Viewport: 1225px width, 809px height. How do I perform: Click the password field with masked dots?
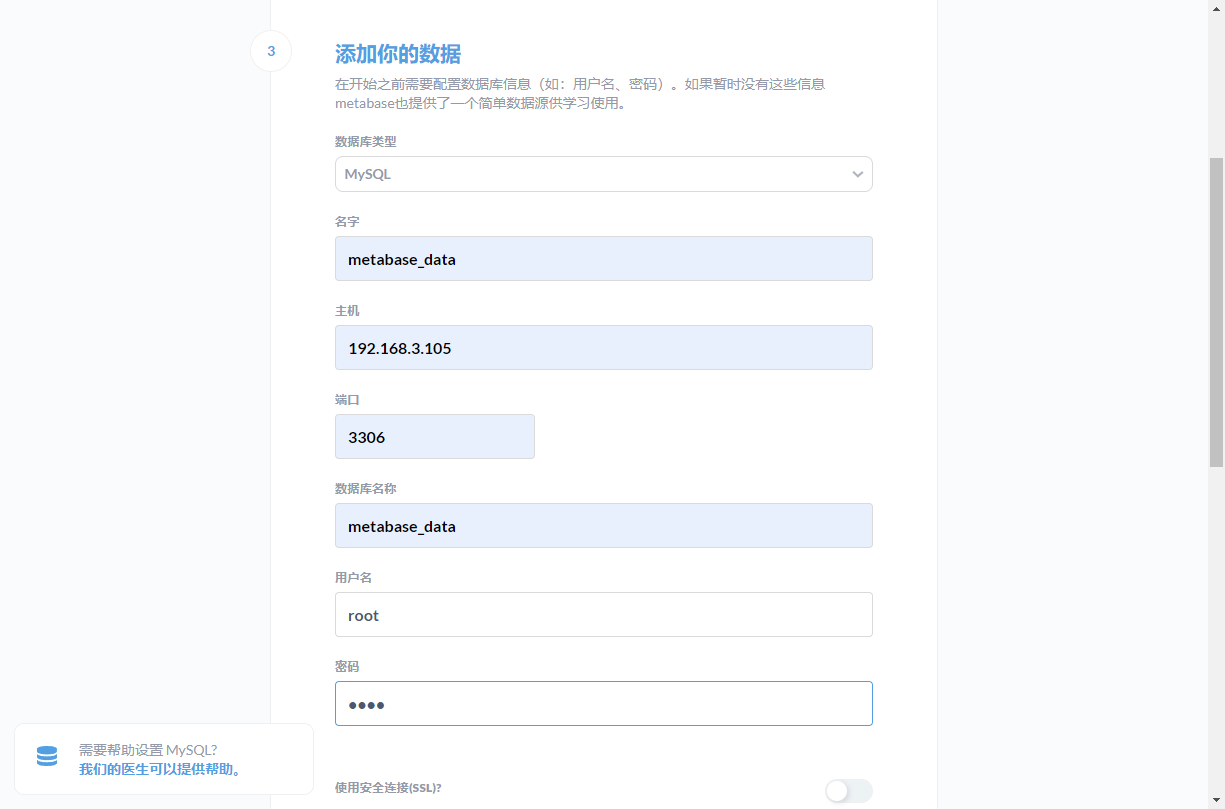[x=603, y=703]
